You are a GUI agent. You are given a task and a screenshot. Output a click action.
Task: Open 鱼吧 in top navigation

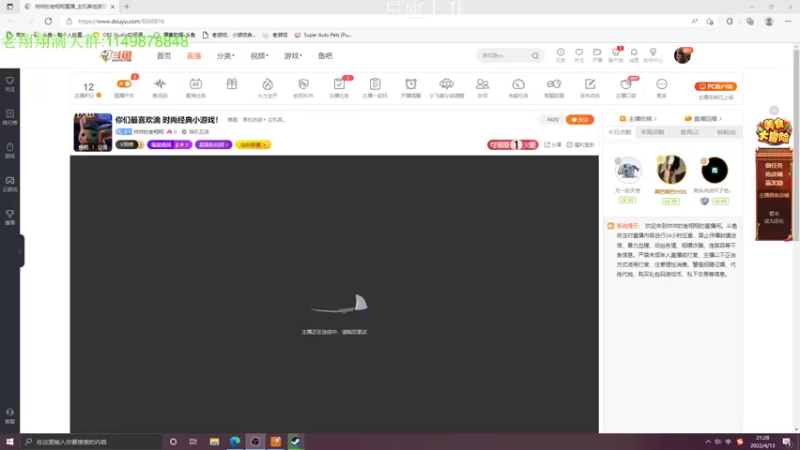click(x=325, y=56)
